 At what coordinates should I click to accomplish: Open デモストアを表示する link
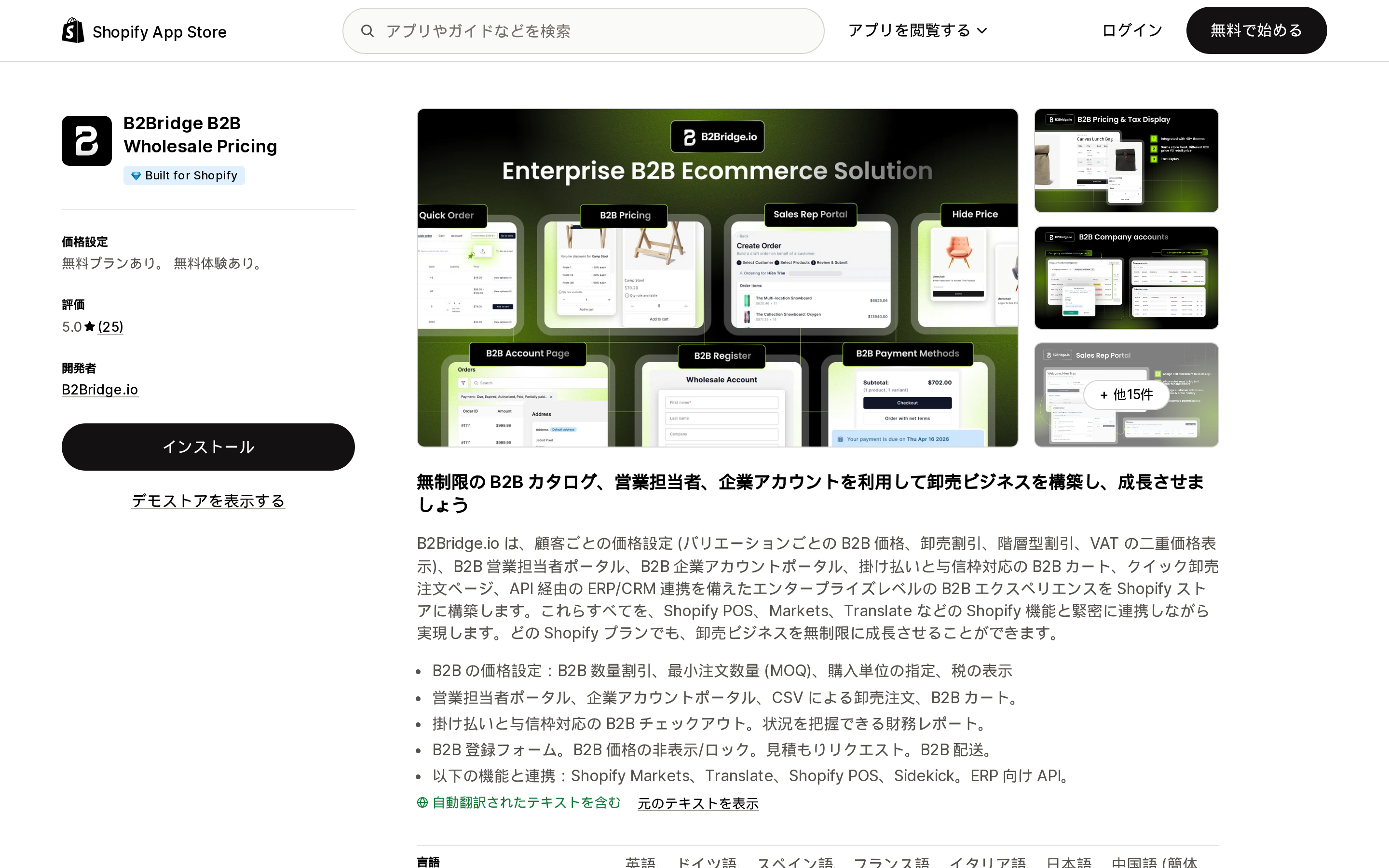pos(208,501)
